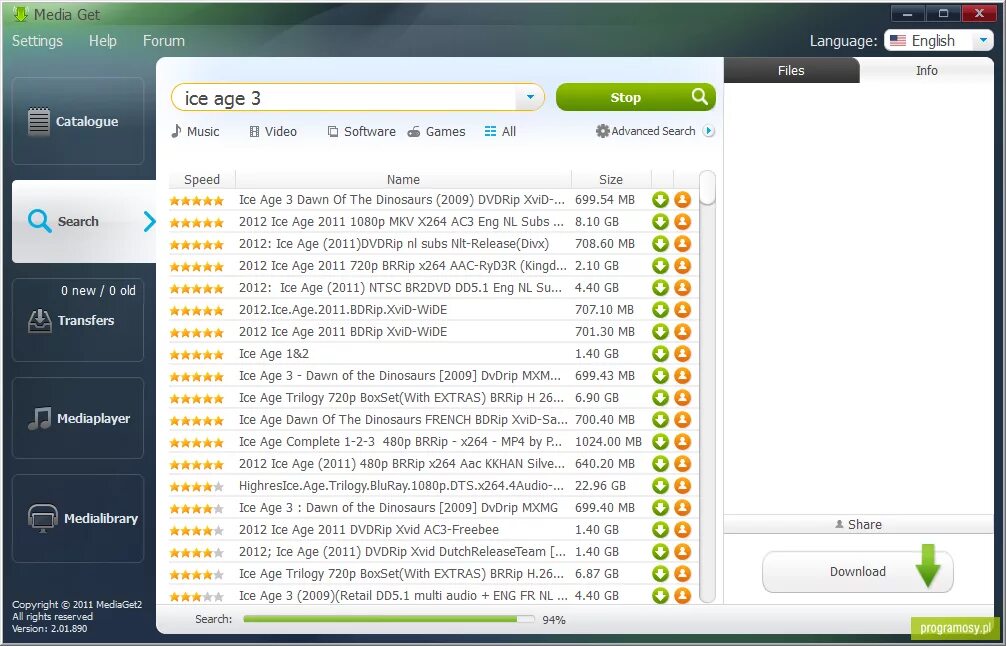Viewport: 1006px width, 646px height.
Task: Open the Language dropdown showing English
Action: tap(939, 41)
